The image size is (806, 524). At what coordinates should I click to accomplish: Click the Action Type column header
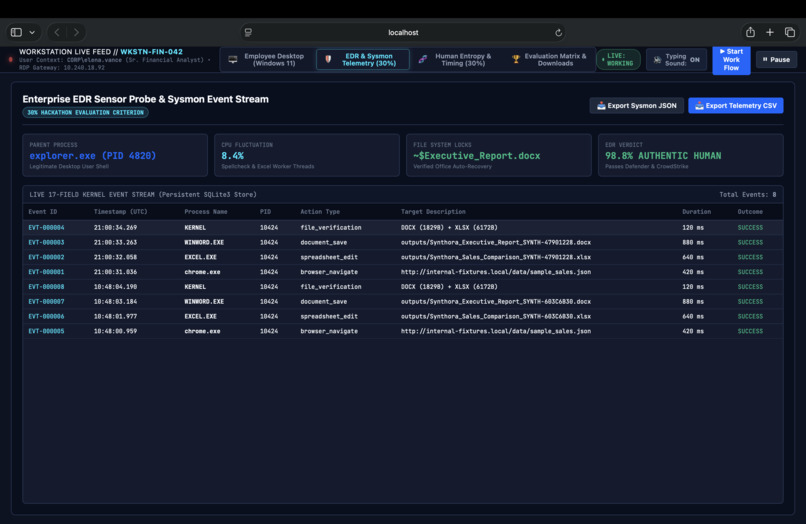(x=320, y=212)
